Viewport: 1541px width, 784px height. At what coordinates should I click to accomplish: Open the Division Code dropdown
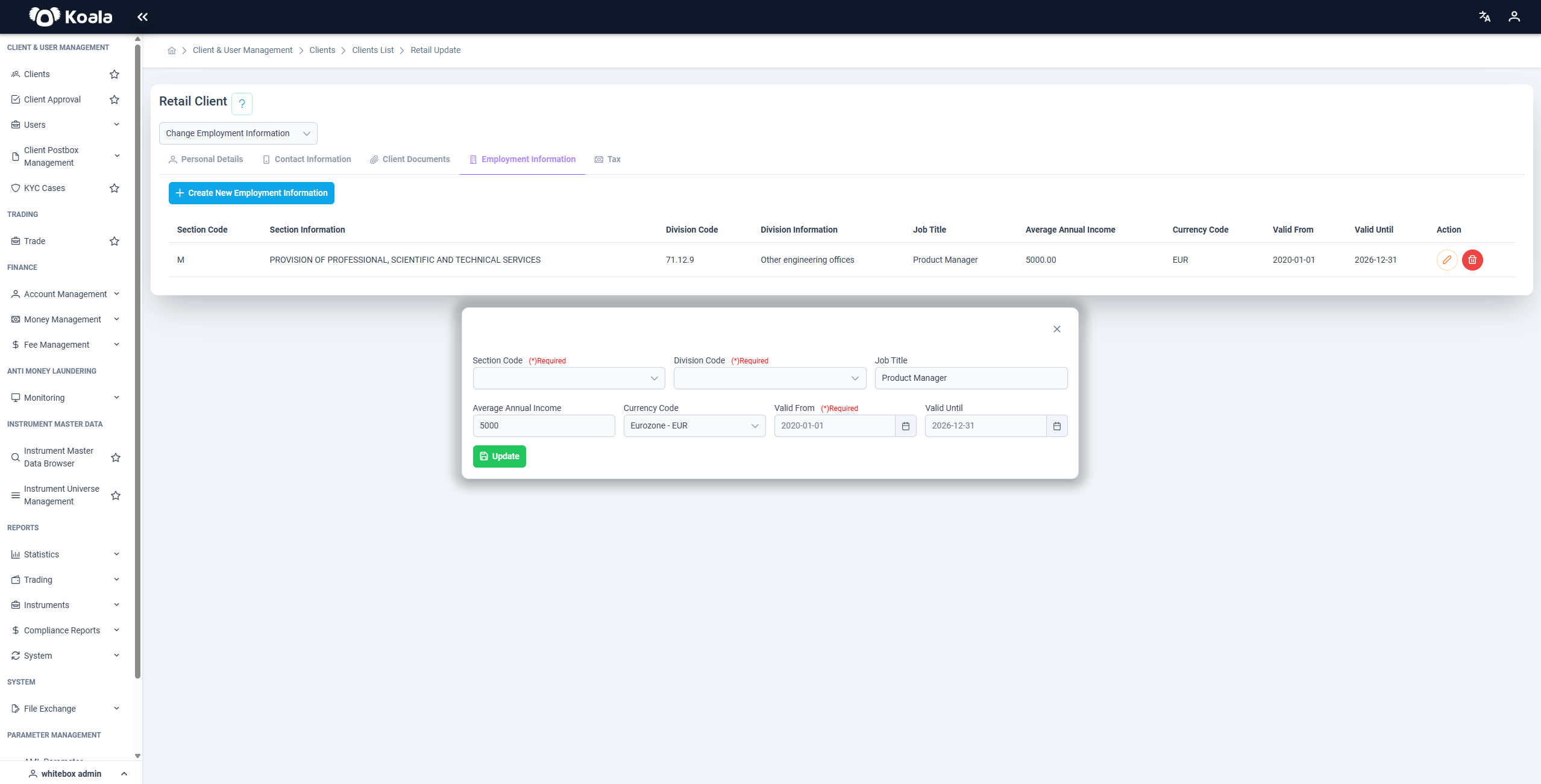click(x=770, y=378)
